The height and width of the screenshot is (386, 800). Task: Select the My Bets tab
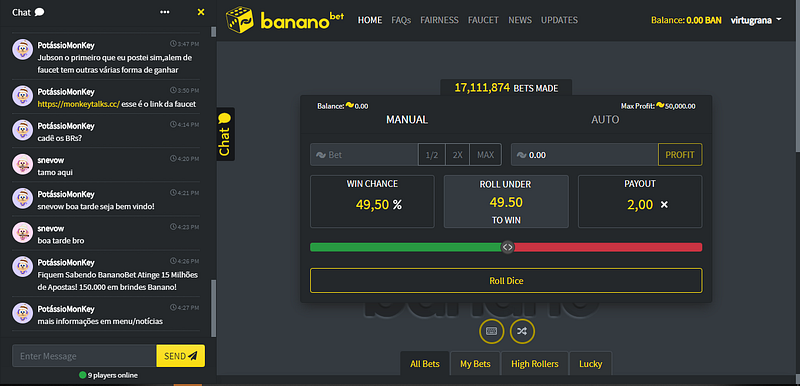(475, 364)
